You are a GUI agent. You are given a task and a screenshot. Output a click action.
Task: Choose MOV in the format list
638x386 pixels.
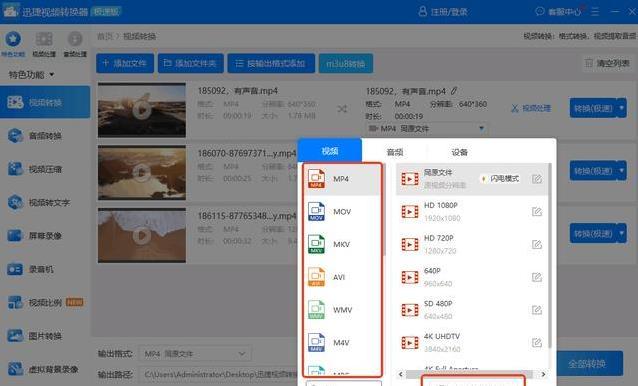[342, 212]
